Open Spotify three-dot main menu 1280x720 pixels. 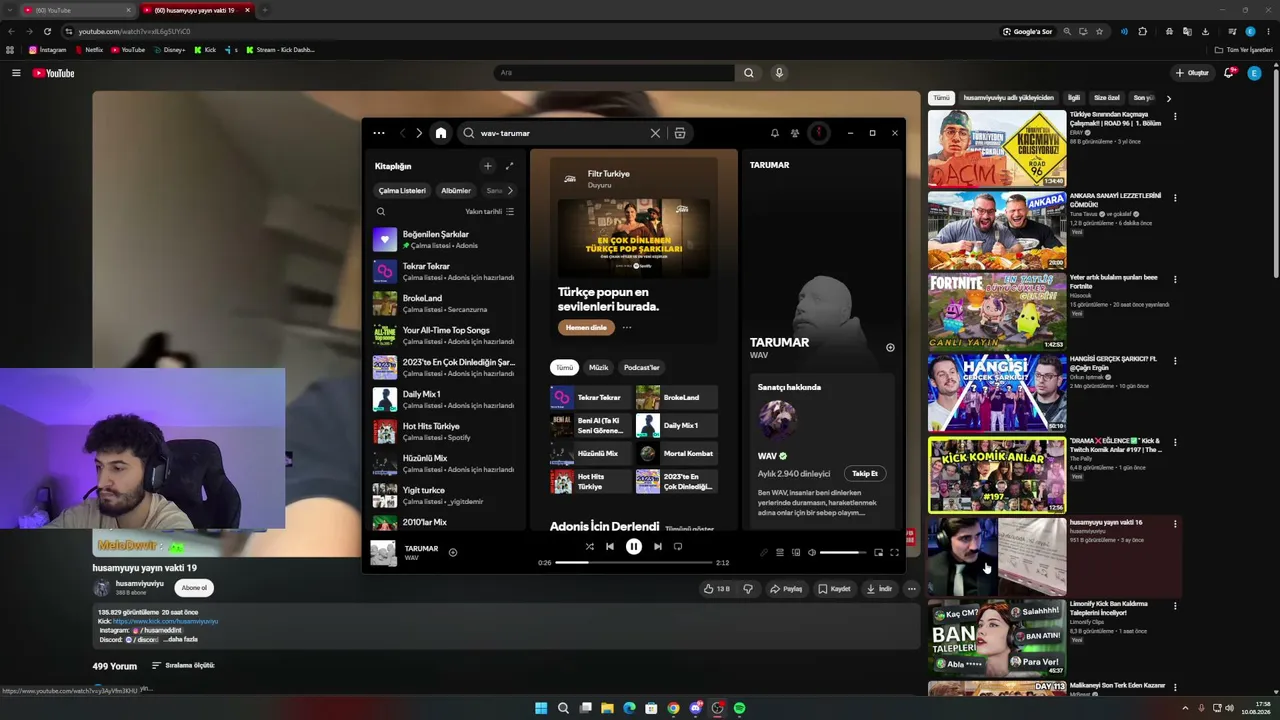click(379, 133)
